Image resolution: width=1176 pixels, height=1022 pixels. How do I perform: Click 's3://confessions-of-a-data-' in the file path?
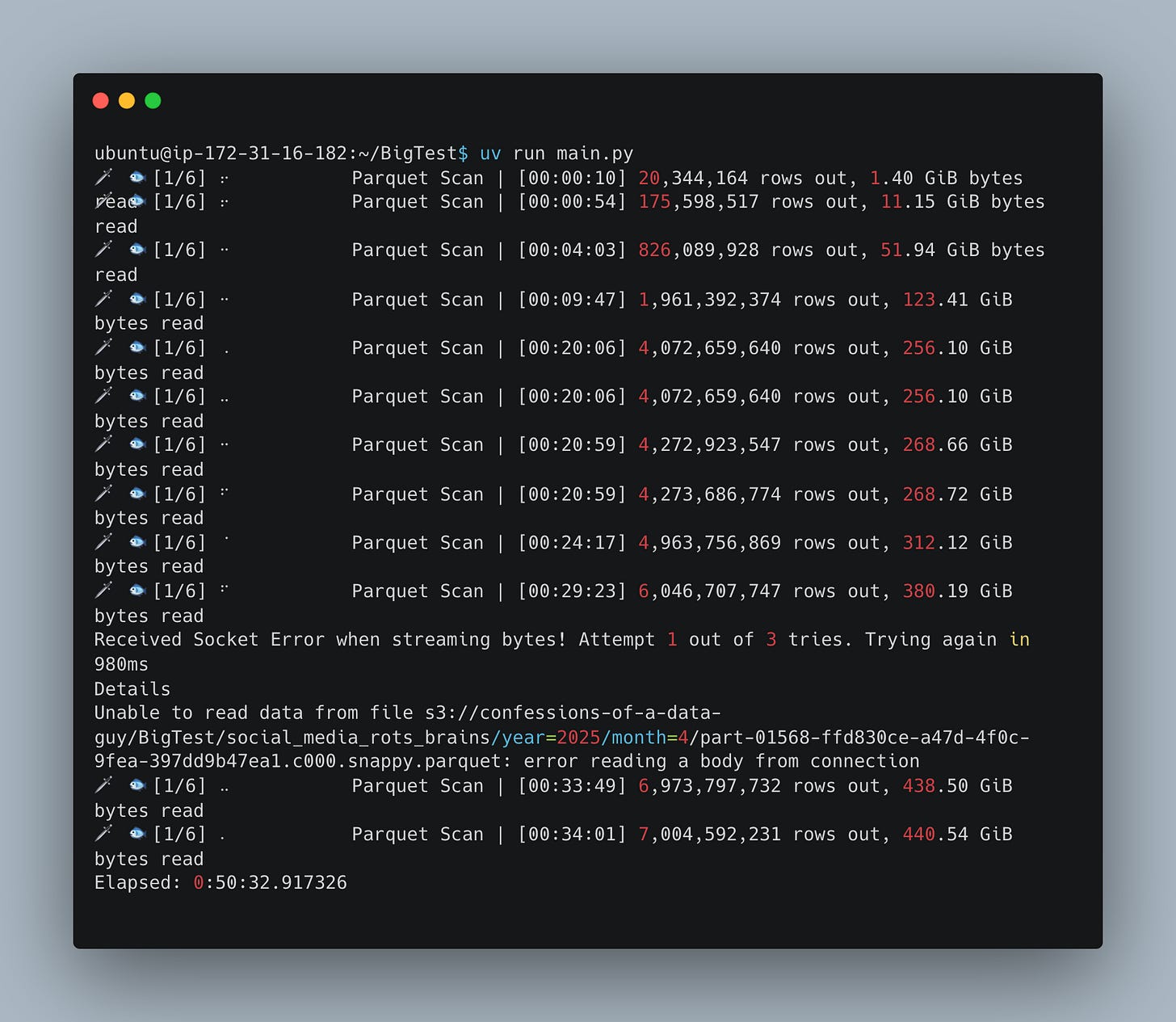coord(573,713)
